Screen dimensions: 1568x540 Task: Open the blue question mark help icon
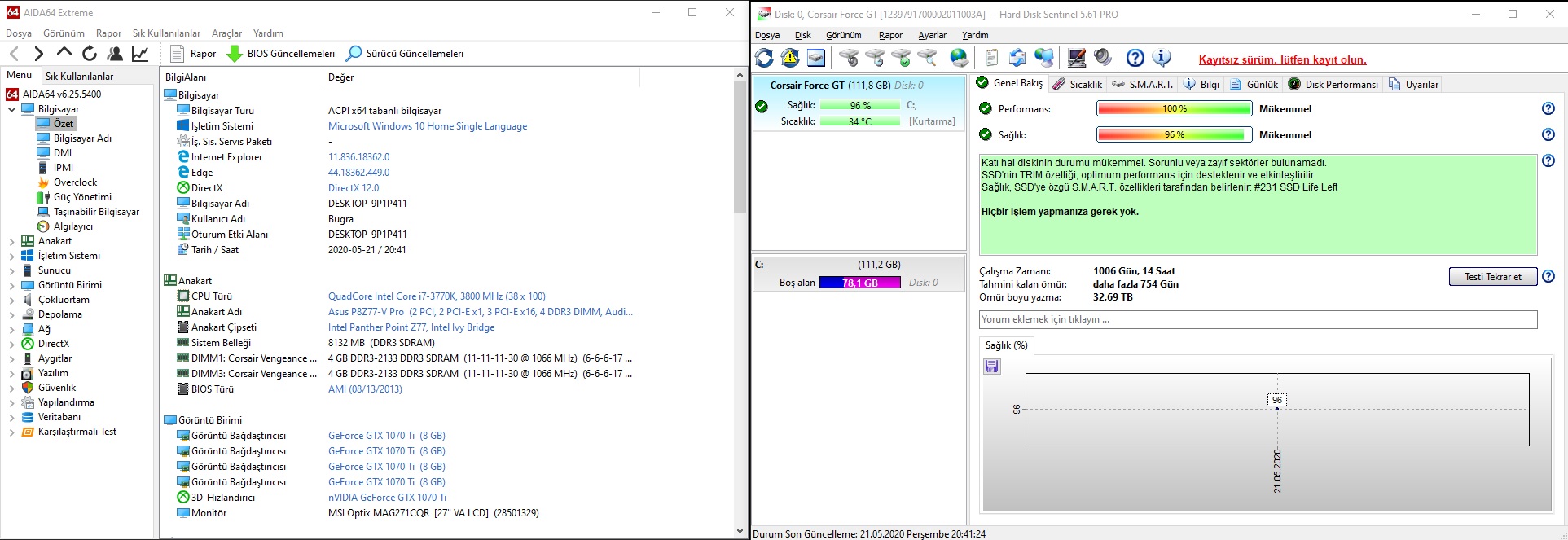1135,58
